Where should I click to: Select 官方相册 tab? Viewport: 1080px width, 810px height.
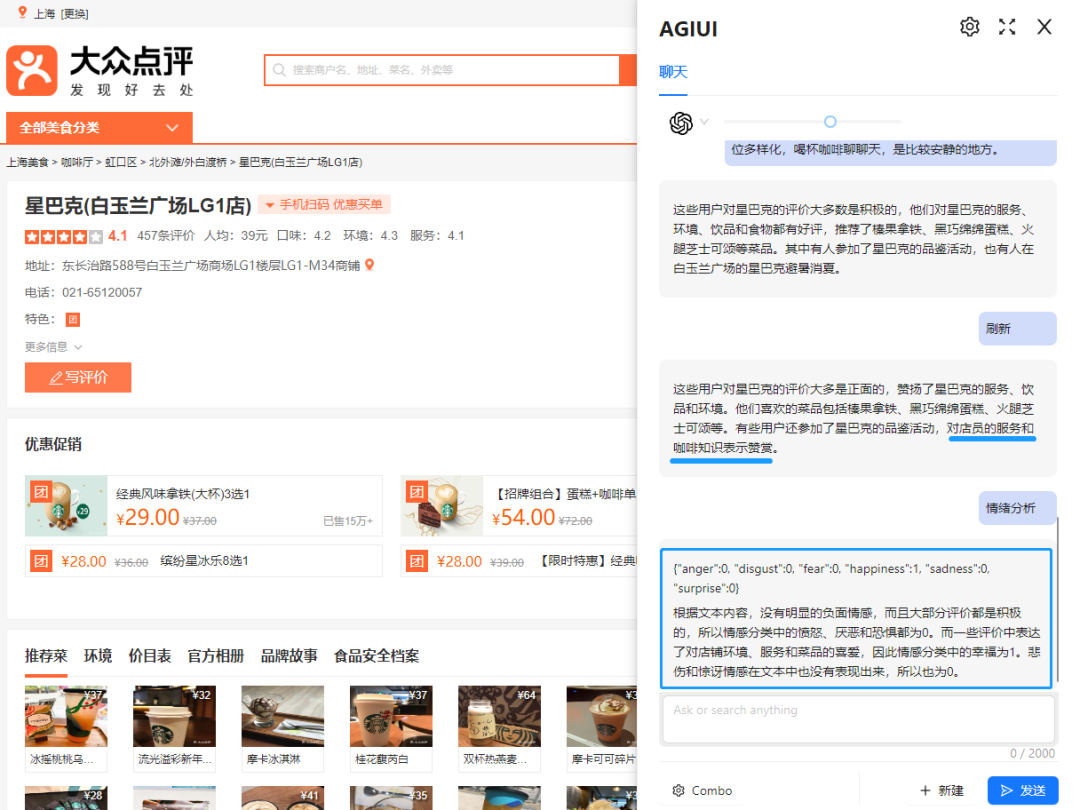[216, 656]
